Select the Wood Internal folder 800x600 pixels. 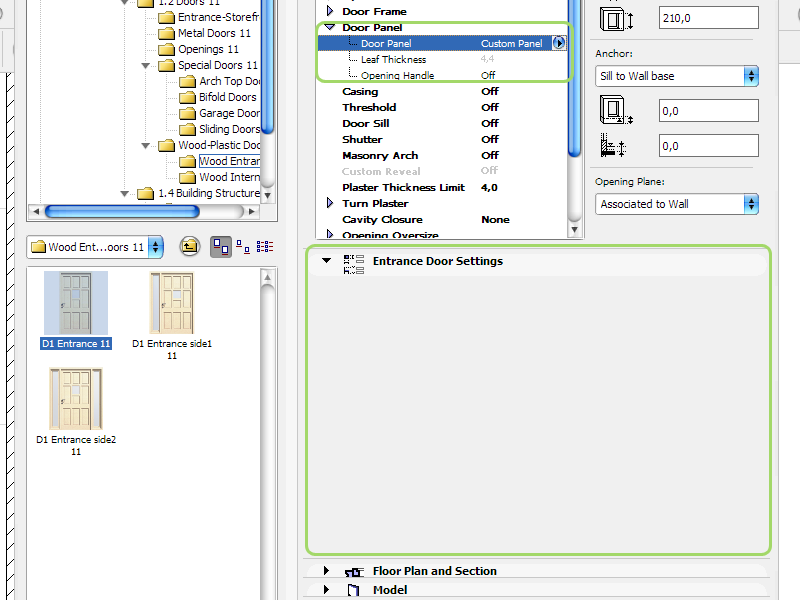(x=220, y=177)
